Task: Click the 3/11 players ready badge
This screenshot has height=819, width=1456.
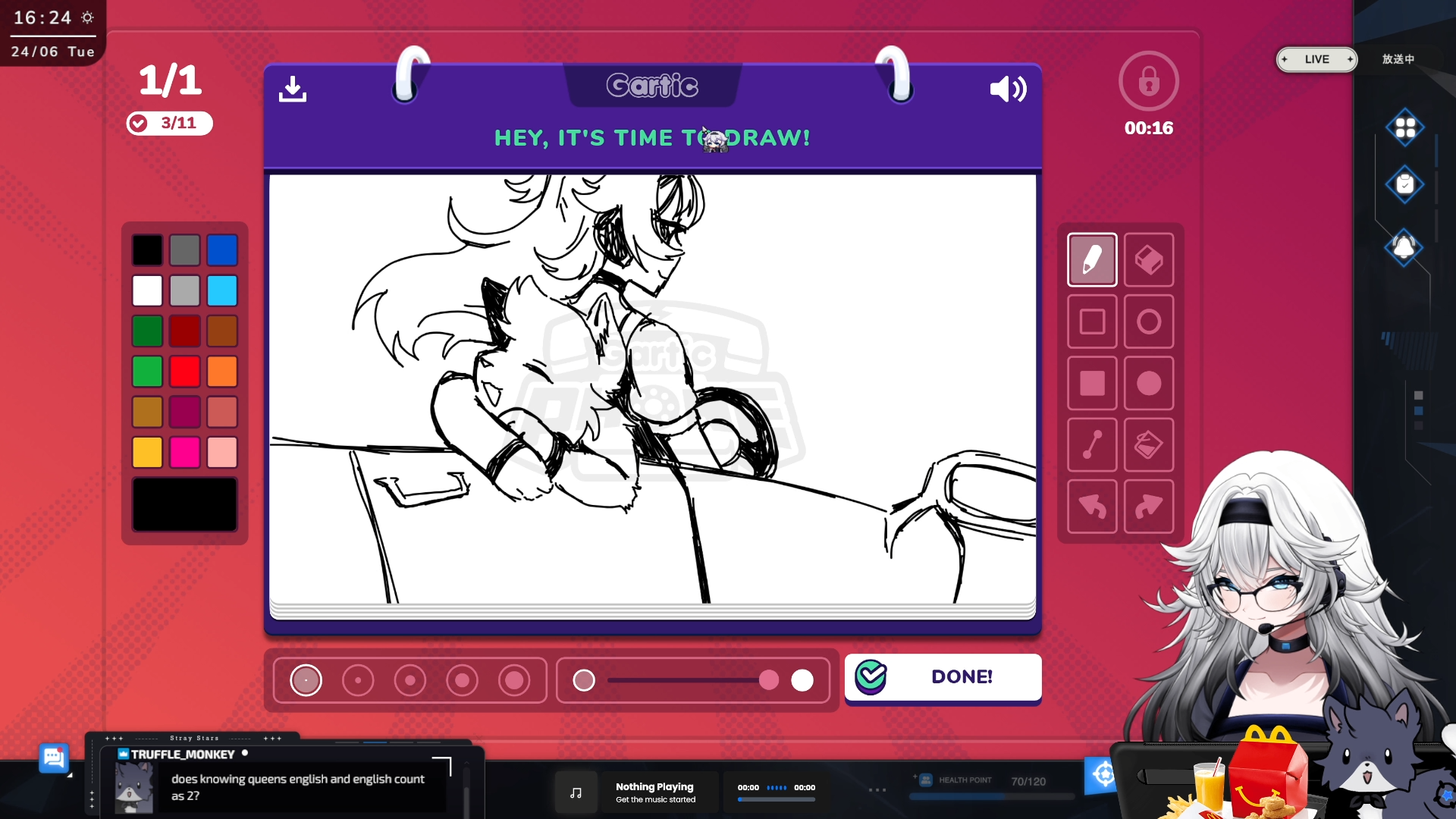Action: coord(170,123)
